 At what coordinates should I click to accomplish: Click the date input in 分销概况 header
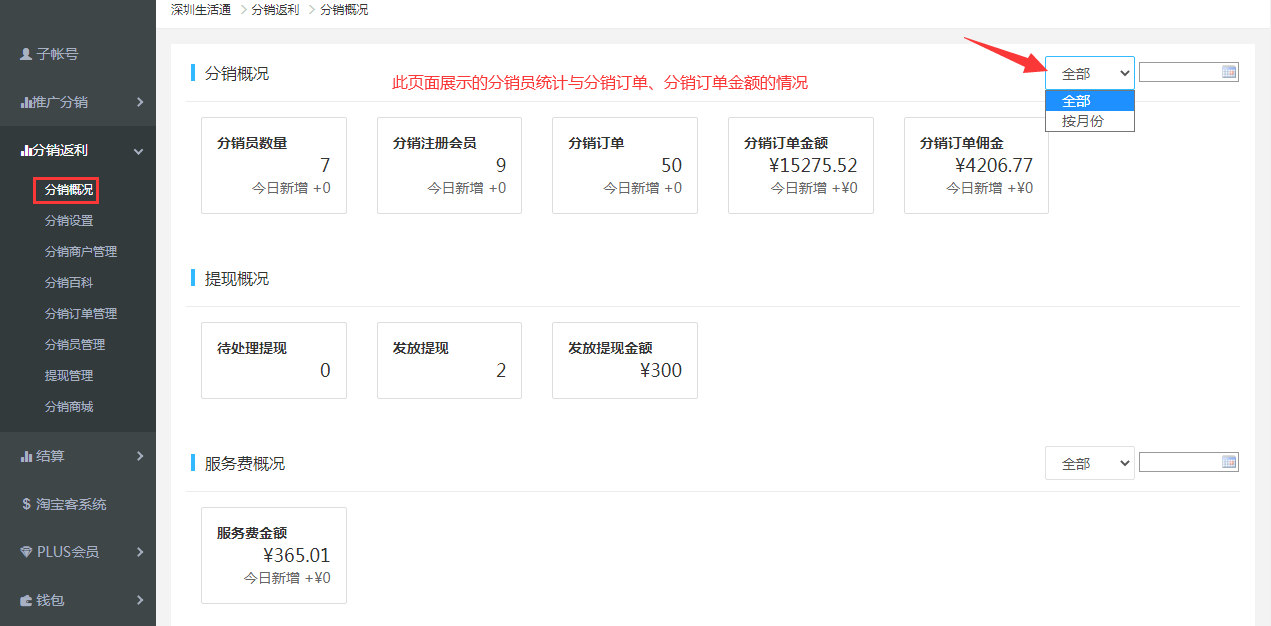pyautogui.click(x=1180, y=72)
